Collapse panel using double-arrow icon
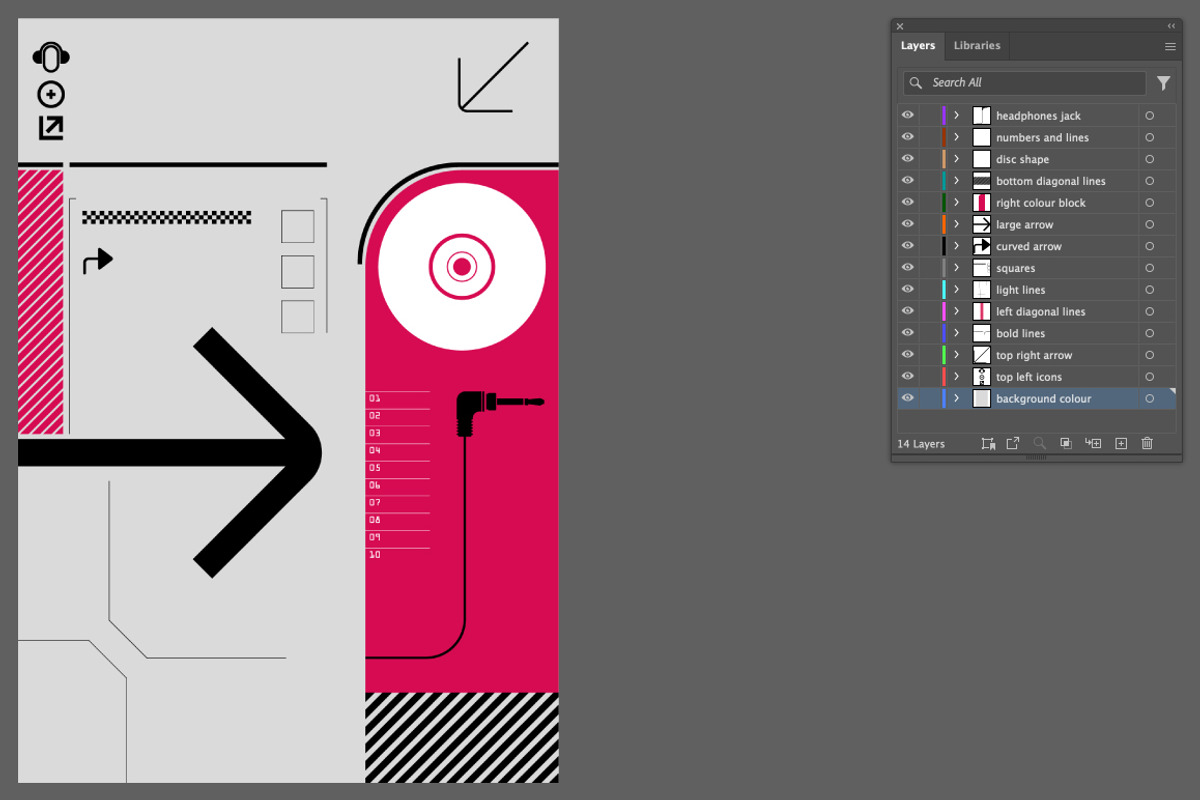This screenshot has height=800, width=1200. tap(1171, 26)
